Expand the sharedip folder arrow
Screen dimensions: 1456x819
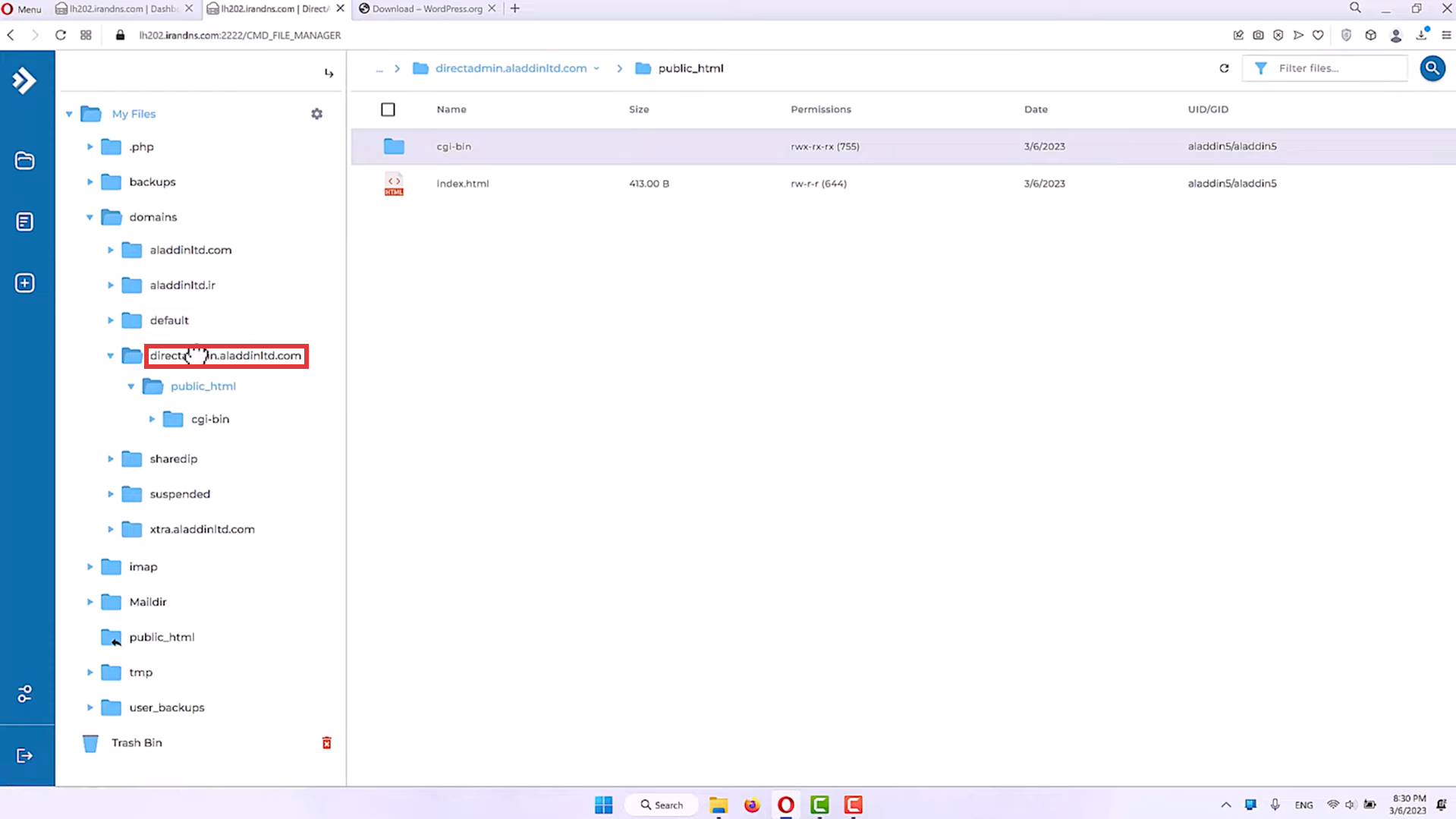pos(111,459)
